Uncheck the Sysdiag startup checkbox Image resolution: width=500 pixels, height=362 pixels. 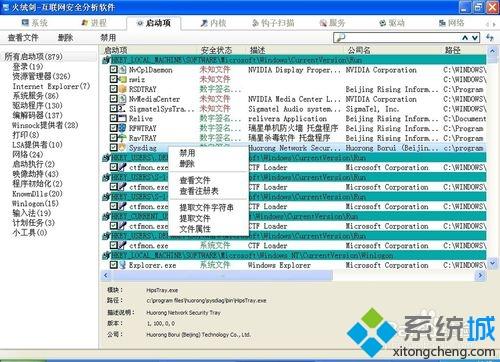[x=114, y=147]
